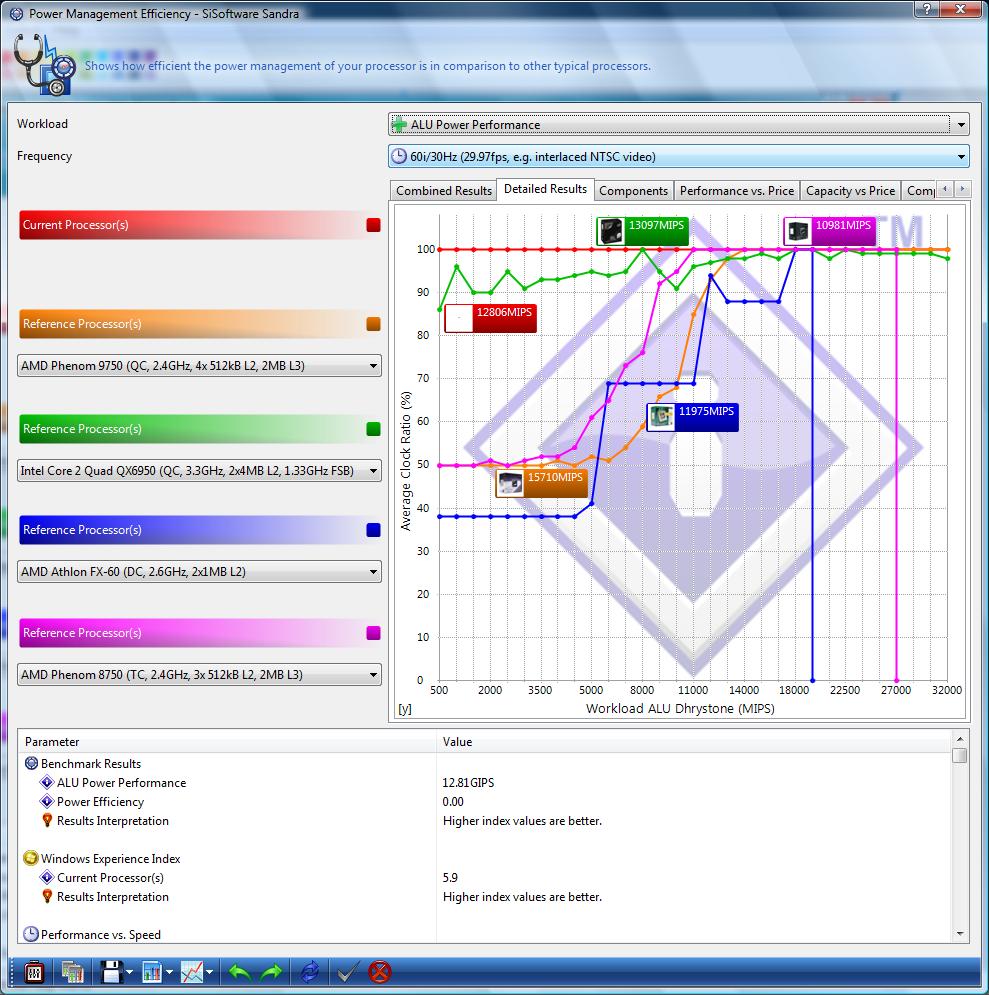Click the bar chart type icon
This screenshot has height=995, width=989.
coord(152,972)
